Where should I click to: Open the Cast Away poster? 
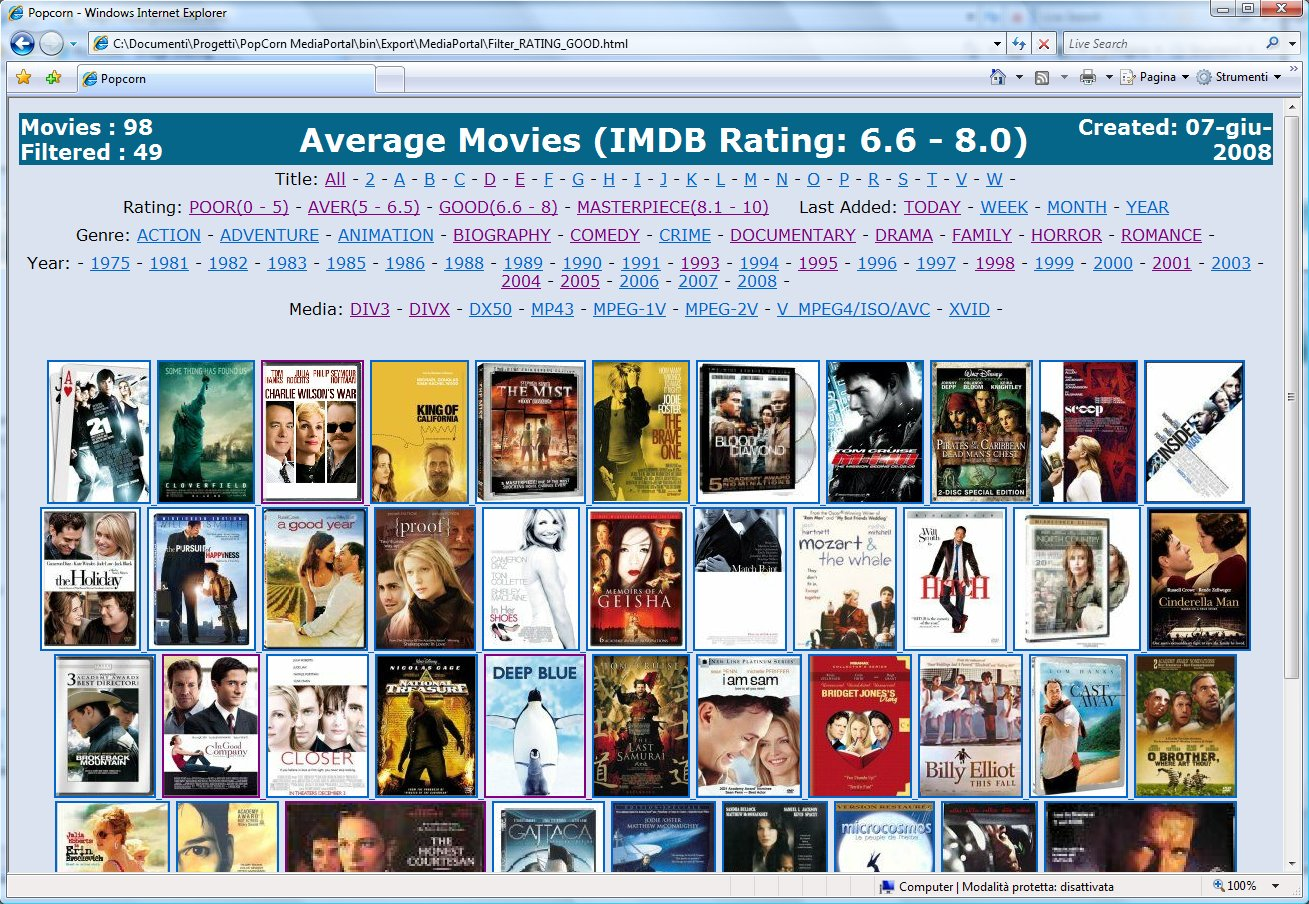coord(1079,726)
